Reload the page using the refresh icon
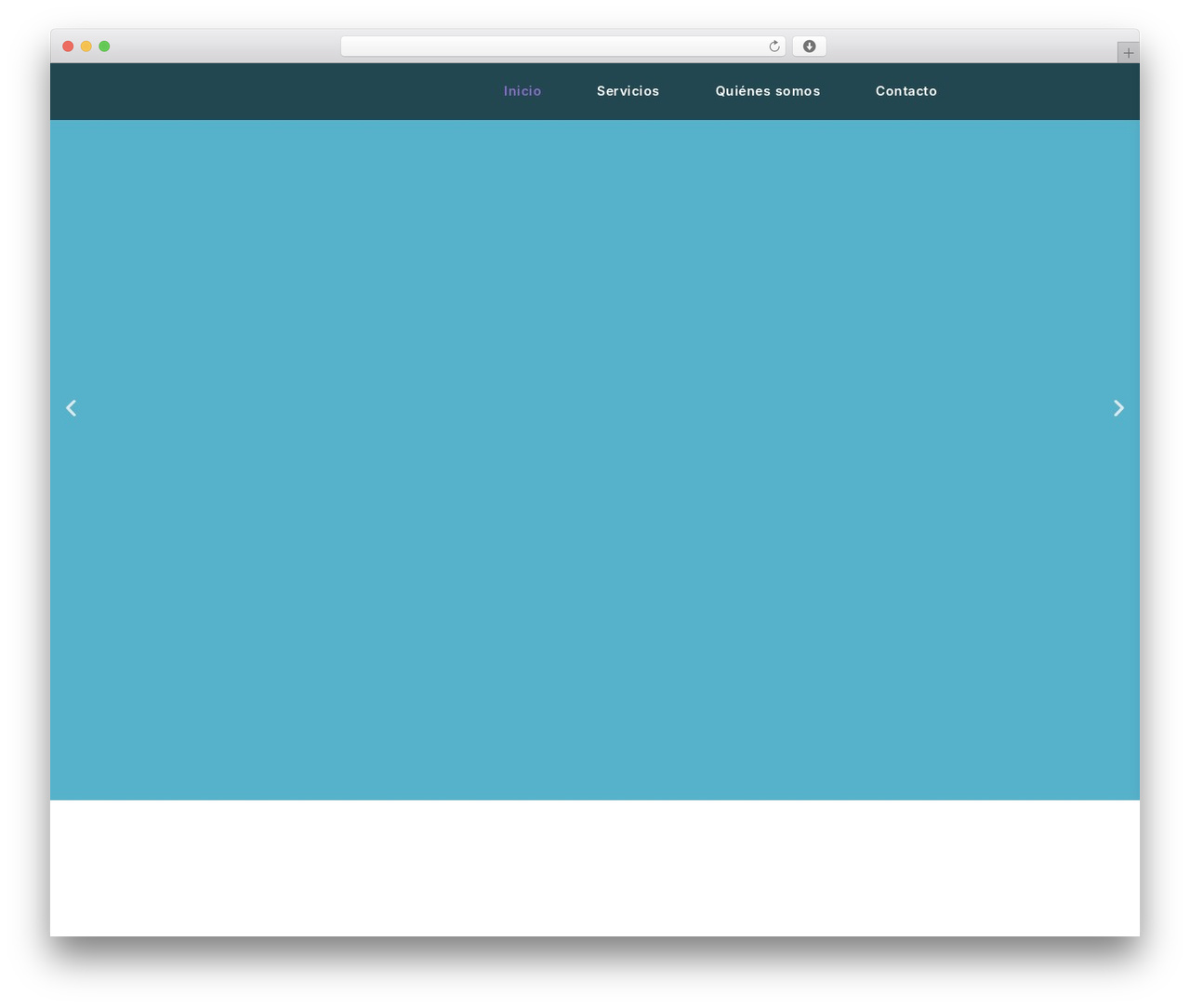The width and height of the screenshot is (1190, 1008). pyautogui.click(x=774, y=46)
